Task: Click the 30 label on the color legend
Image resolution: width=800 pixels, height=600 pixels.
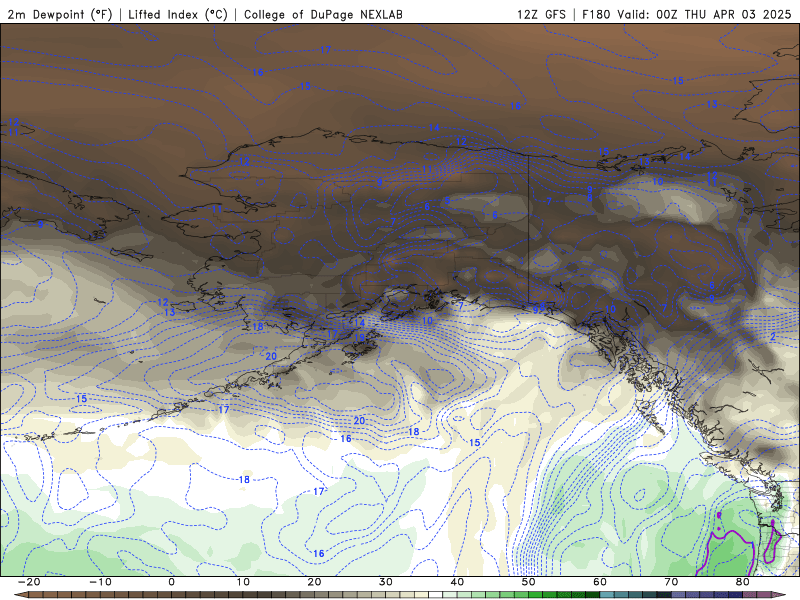Action: click(x=386, y=582)
